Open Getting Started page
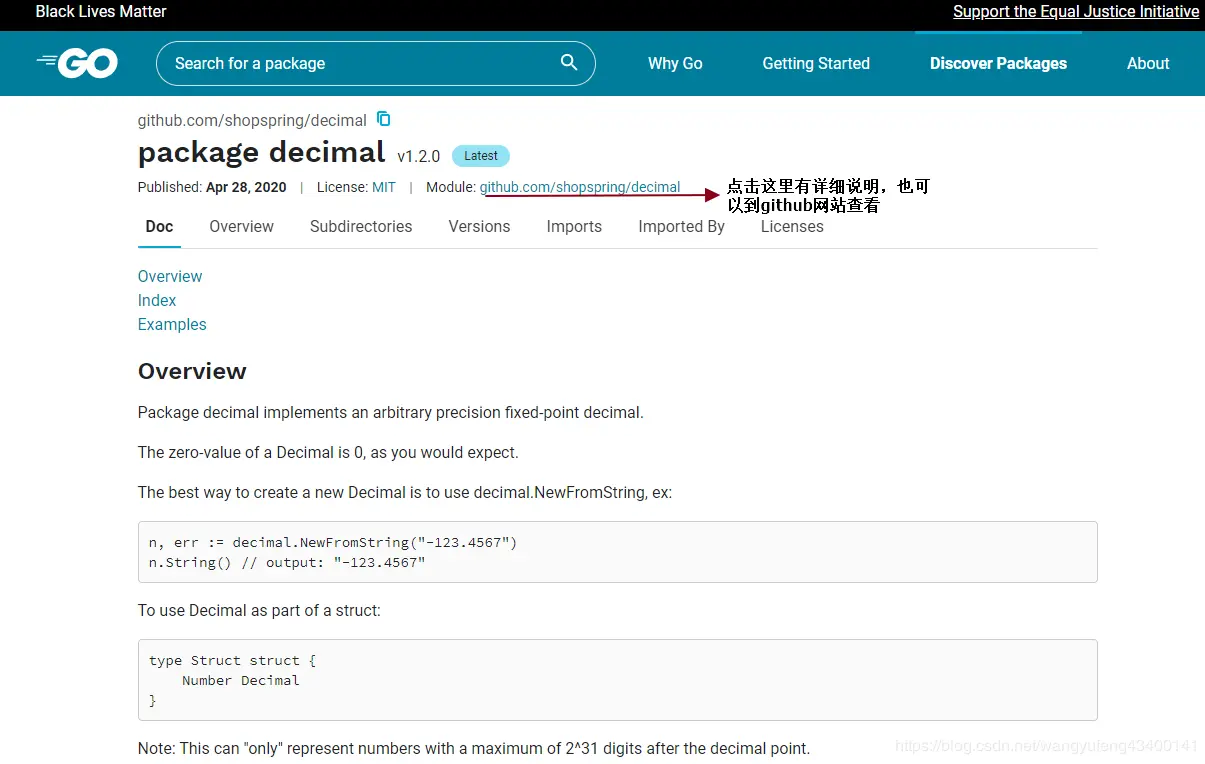 pyautogui.click(x=816, y=63)
